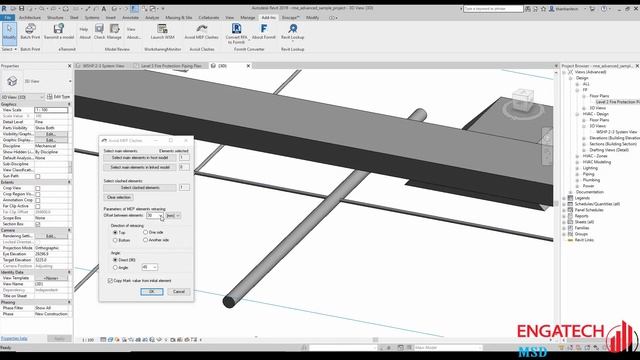Click the Legends icon in Project Browser
The height and width of the screenshot is (360, 640).
[x=571, y=198]
